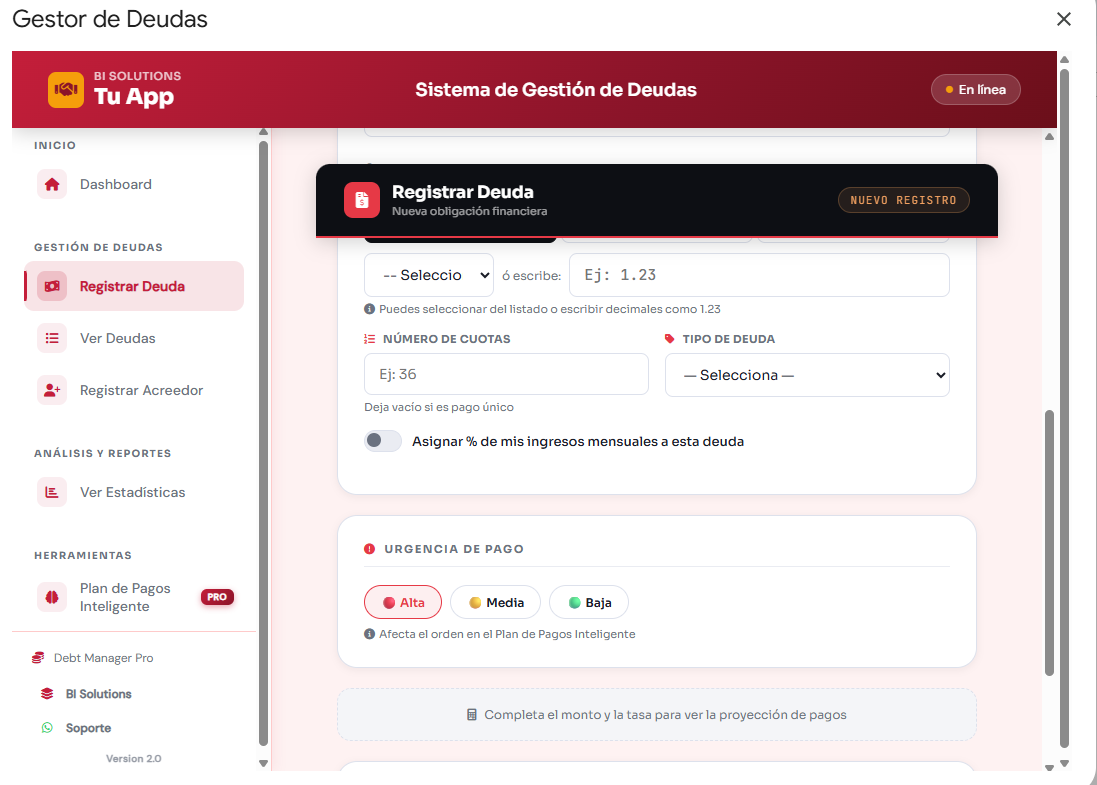Click the Dashboard home icon
1097x785 pixels.
click(52, 185)
